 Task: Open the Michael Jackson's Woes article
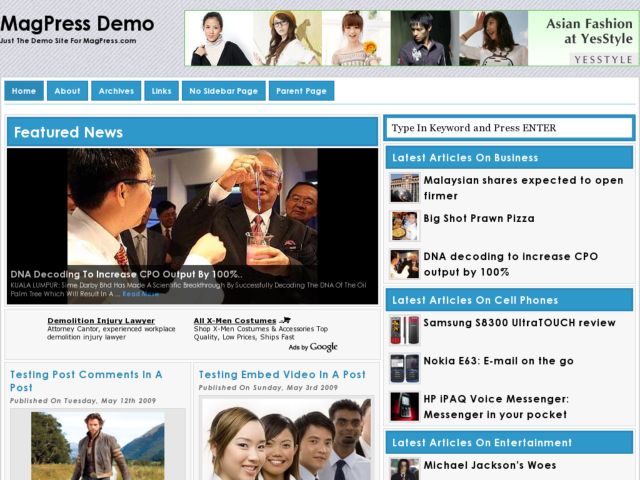tap(490, 465)
